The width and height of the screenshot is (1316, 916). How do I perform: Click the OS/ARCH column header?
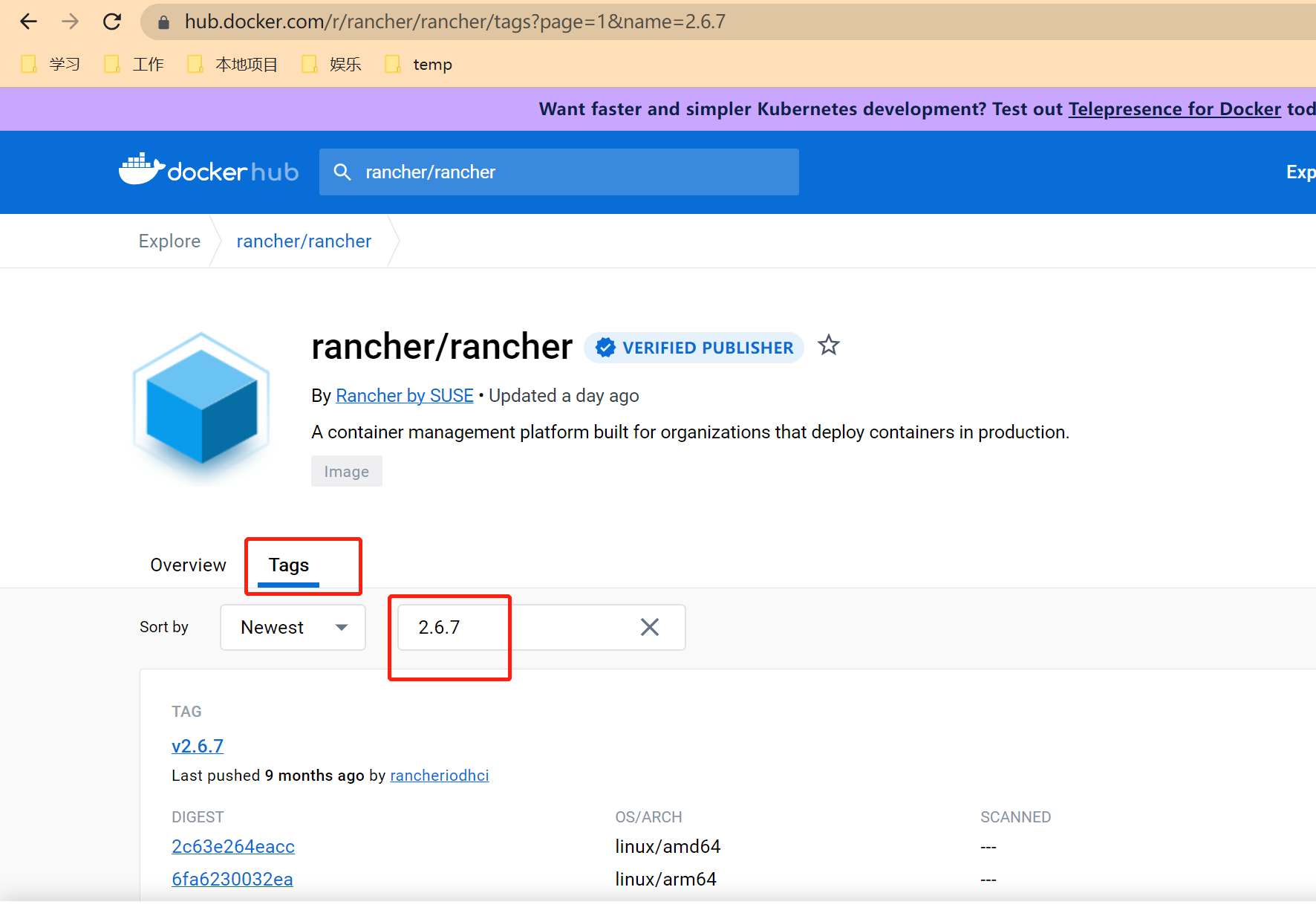click(x=648, y=817)
